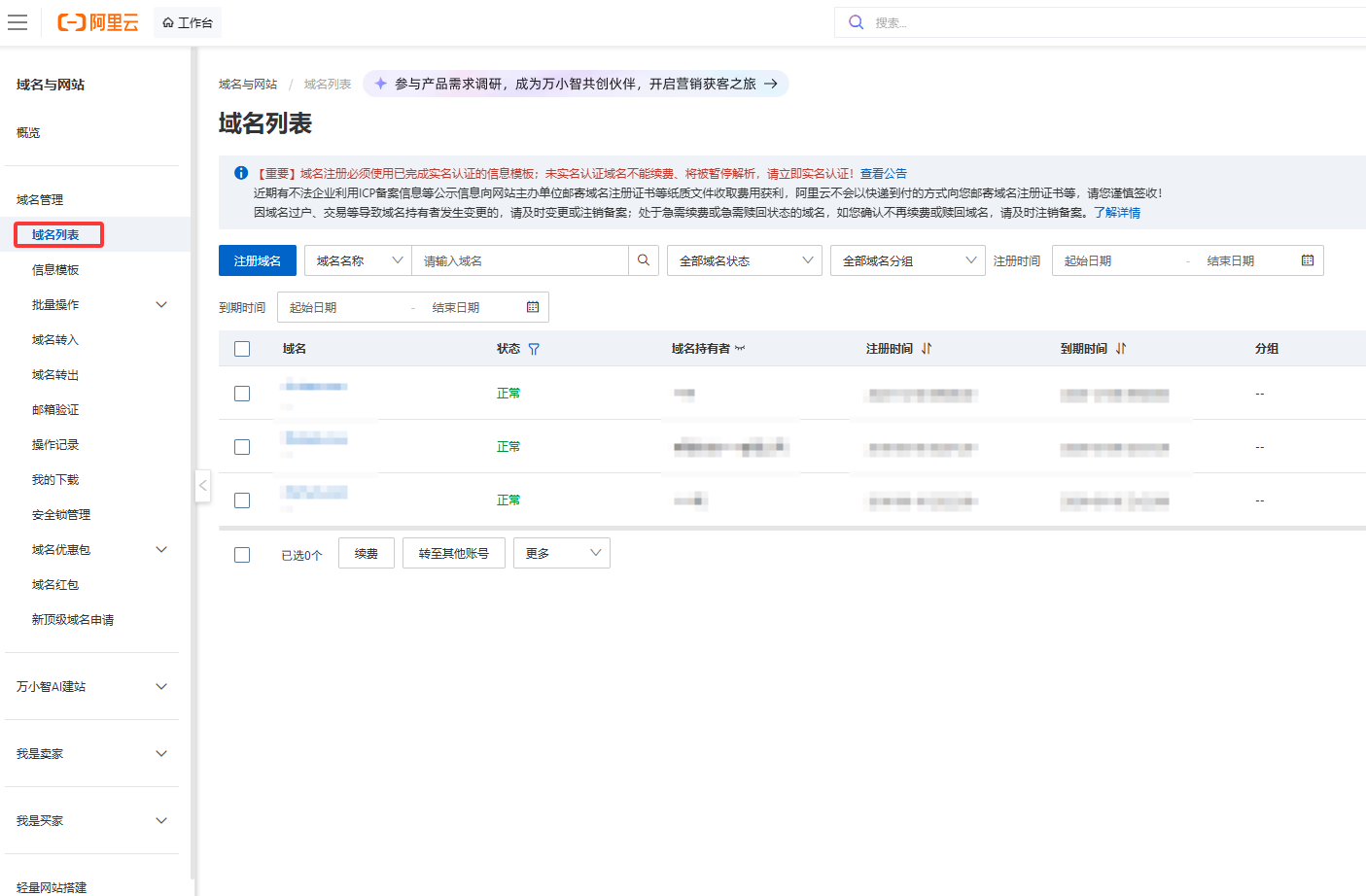Open the hamburger navigation menu
The height and width of the screenshot is (896, 1366).
pos(18,22)
